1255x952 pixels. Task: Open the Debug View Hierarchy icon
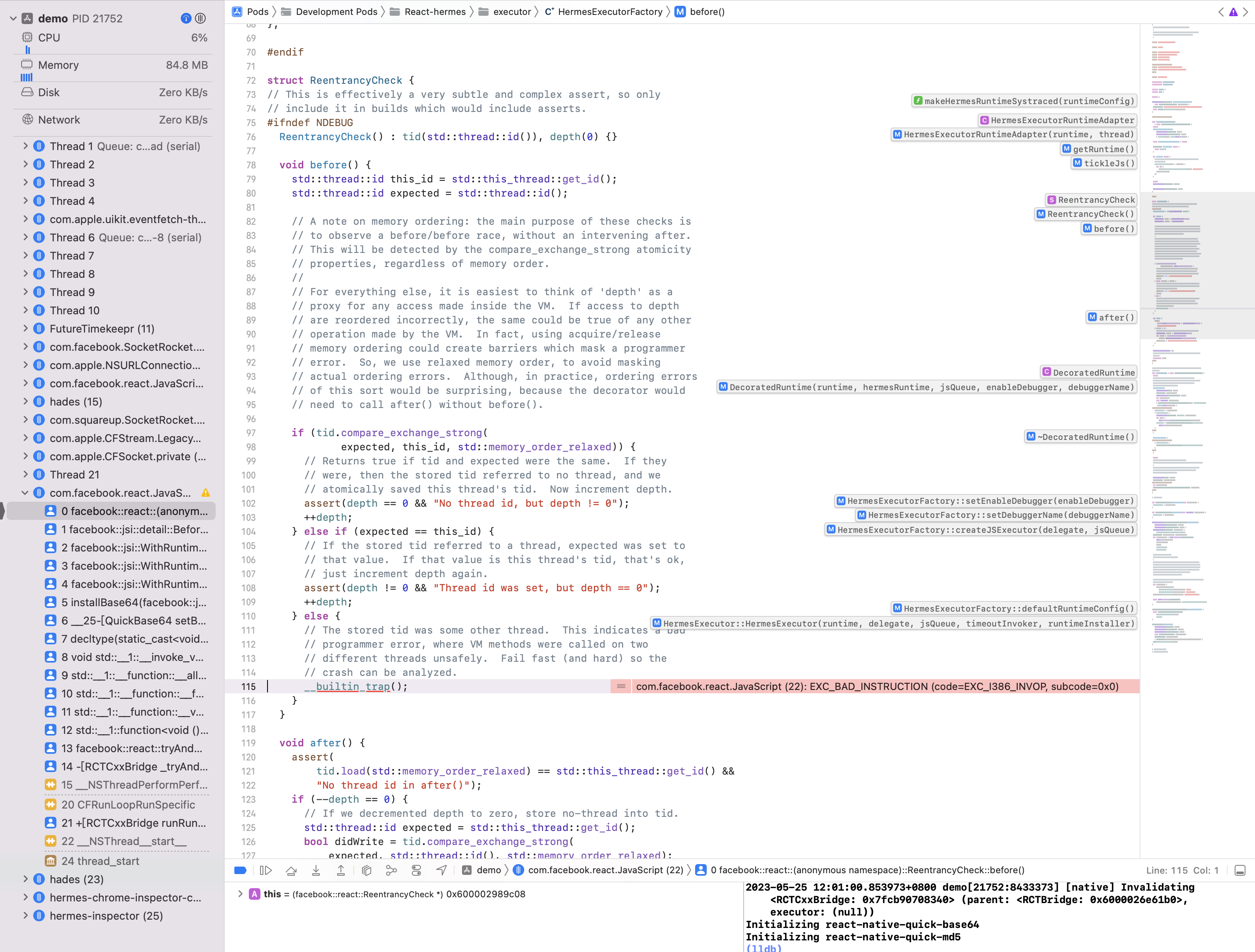click(x=367, y=870)
